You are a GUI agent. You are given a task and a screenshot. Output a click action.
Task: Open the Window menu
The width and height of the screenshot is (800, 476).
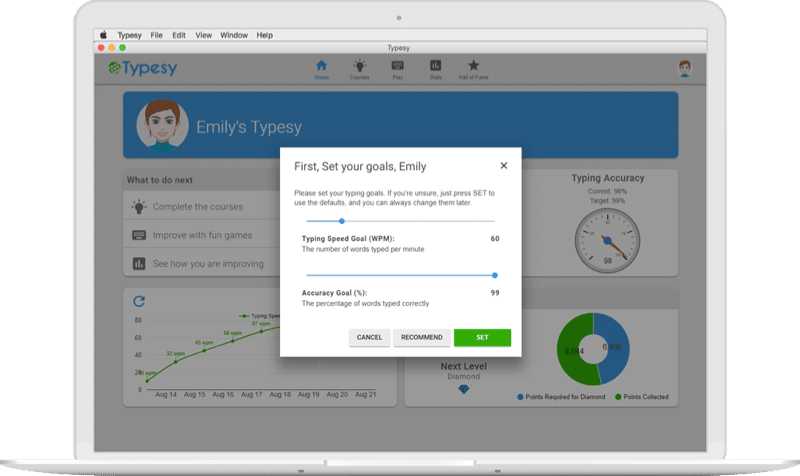coord(234,35)
